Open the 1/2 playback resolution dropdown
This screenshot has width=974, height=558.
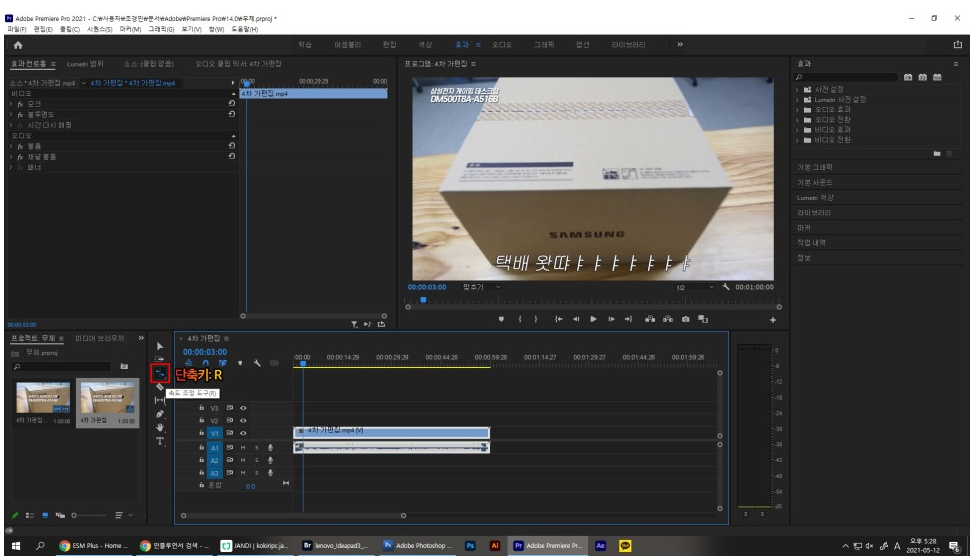(x=694, y=287)
